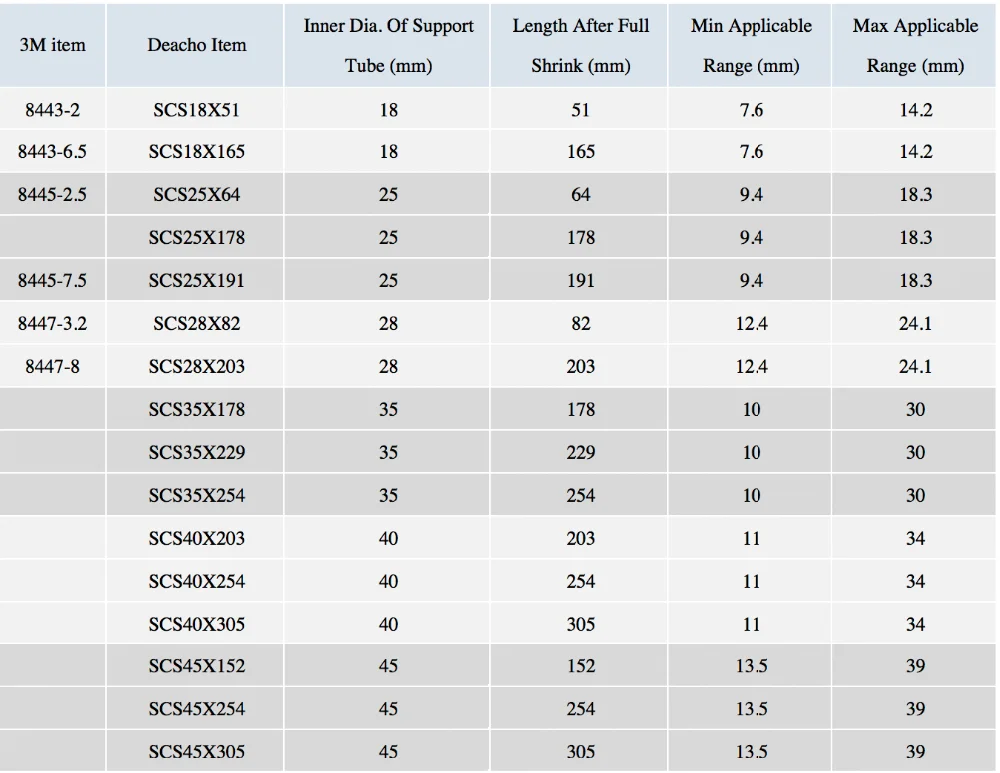Click the 8447-8 item cell
Image resolution: width=1000 pixels, height=773 pixels.
click(53, 367)
